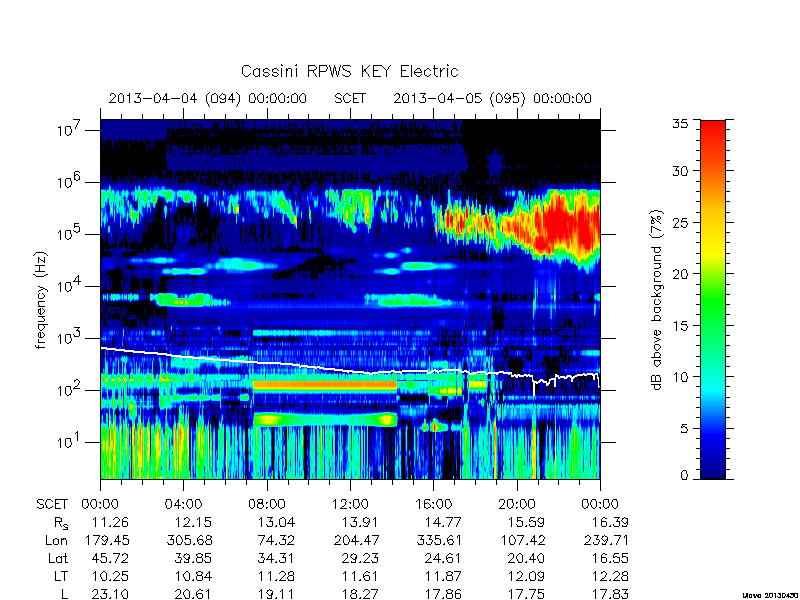The height and width of the screenshot is (600, 800).
Task: Select the start date '2013-04-04 (094) 00:00:00'
Action: click(208, 98)
